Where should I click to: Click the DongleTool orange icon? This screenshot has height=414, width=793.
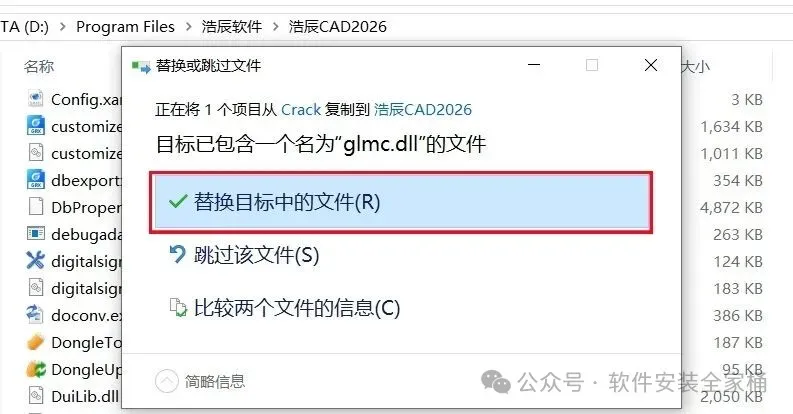point(35,342)
